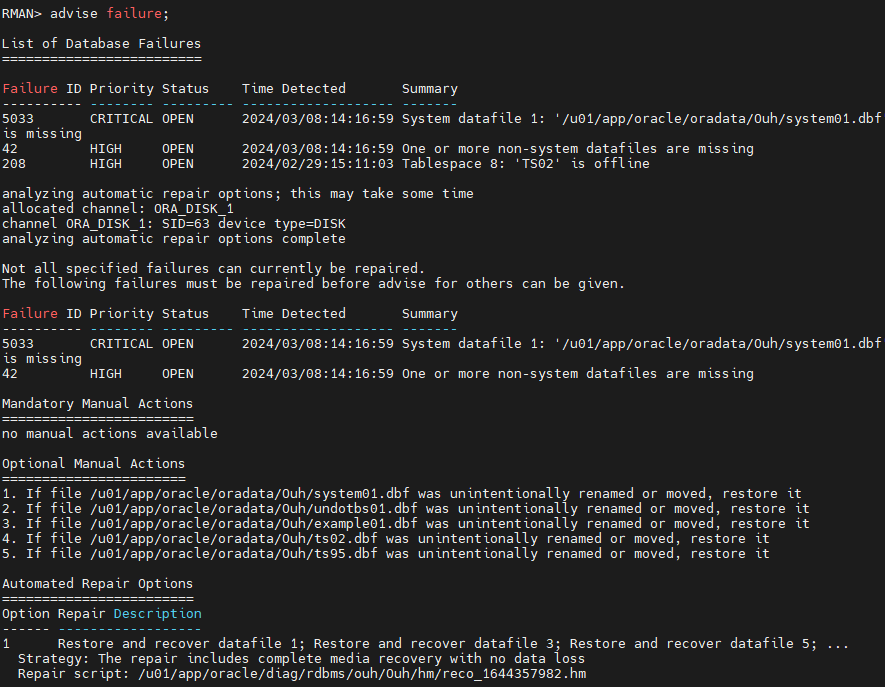The height and width of the screenshot is (687, 885).
Task: Click the "Option Repair" column header text
Action: click(54, 614)
